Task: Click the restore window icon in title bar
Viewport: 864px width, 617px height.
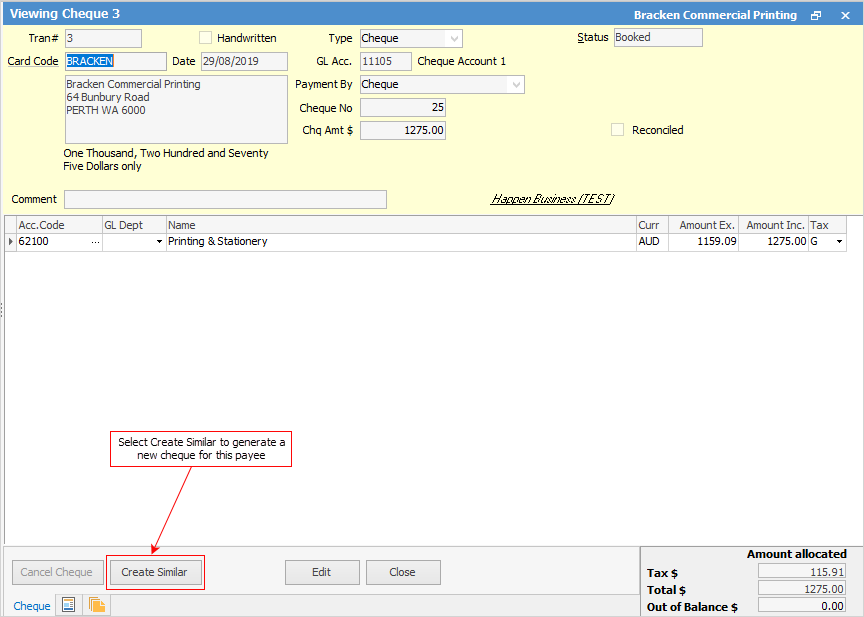Action: coord(816,15)
